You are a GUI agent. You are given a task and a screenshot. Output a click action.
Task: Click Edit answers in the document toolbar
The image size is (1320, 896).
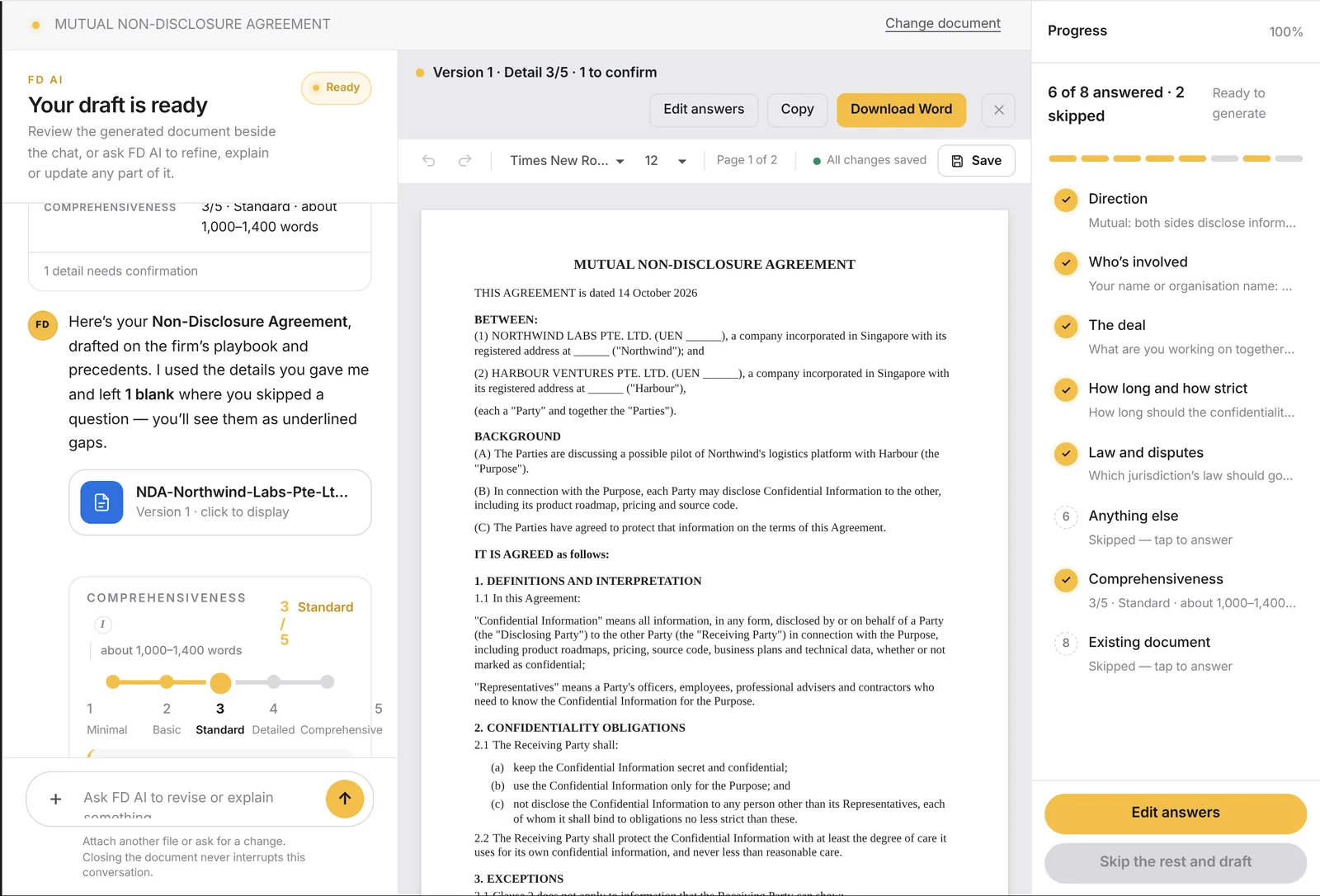[704, 110]
